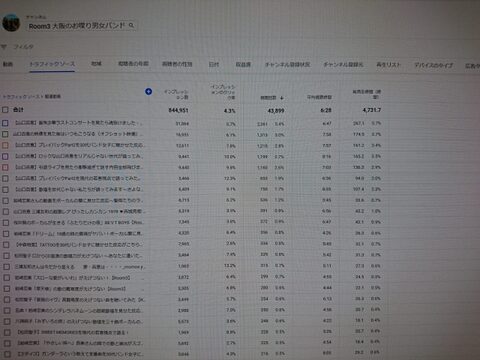Click the 平均視聴時間 column header
This screenshot has height=360, width=480.
319,97
